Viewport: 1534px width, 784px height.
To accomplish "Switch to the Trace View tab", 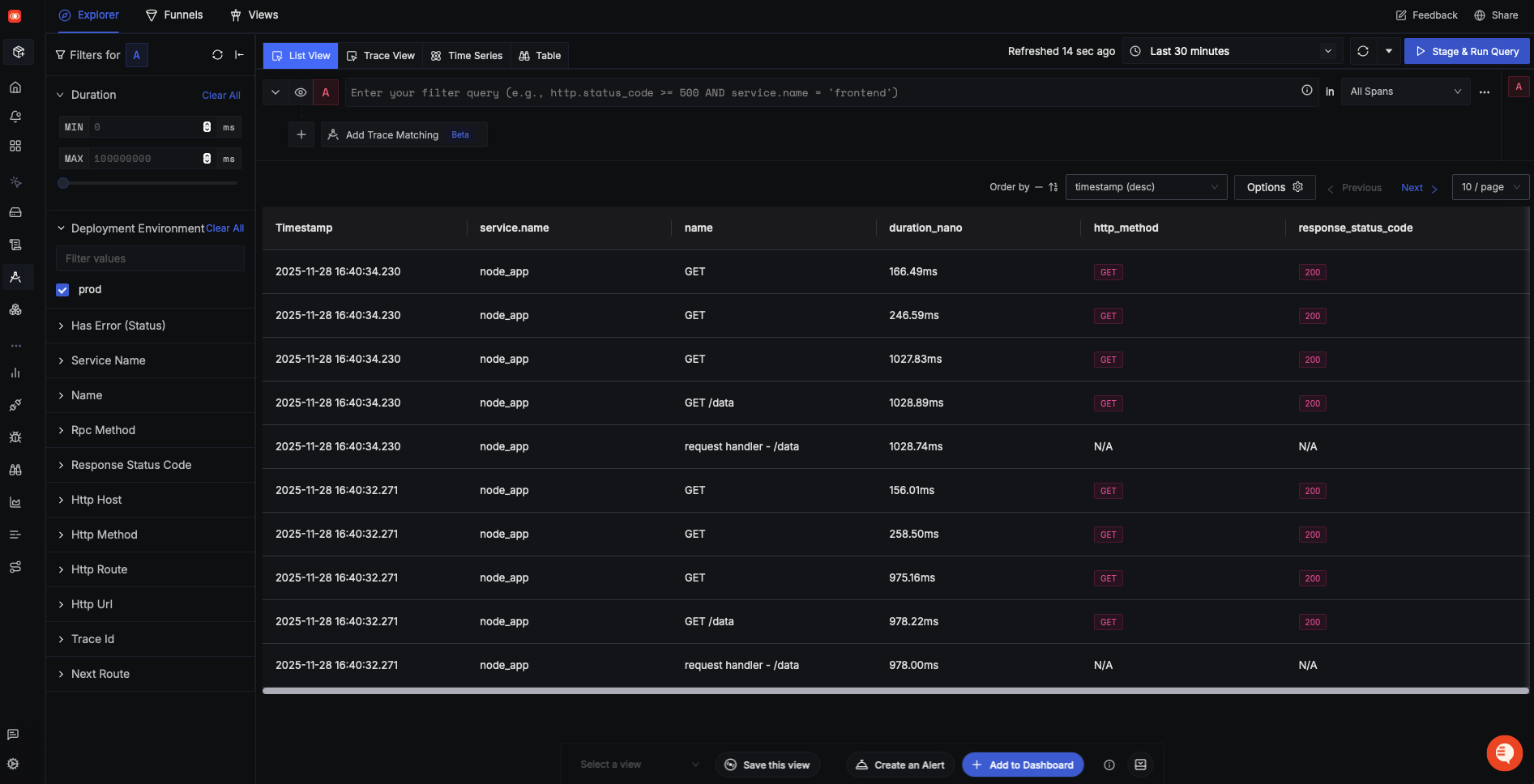I will point(381,56).
